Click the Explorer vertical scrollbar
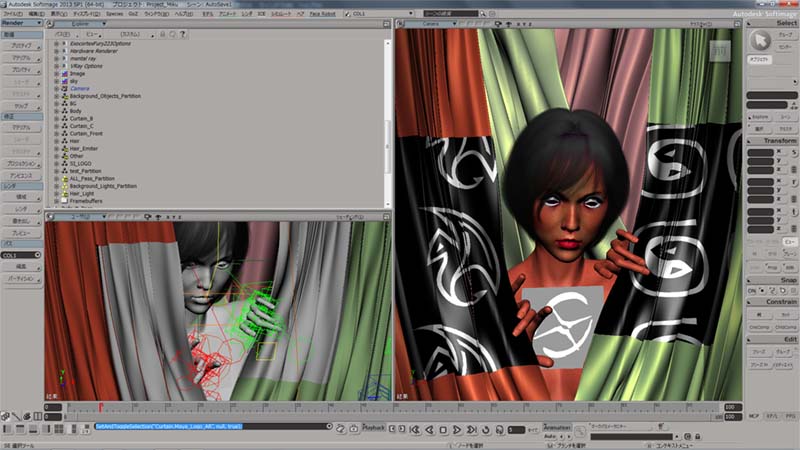Screen dimensions: 800x450 [387, 122]
